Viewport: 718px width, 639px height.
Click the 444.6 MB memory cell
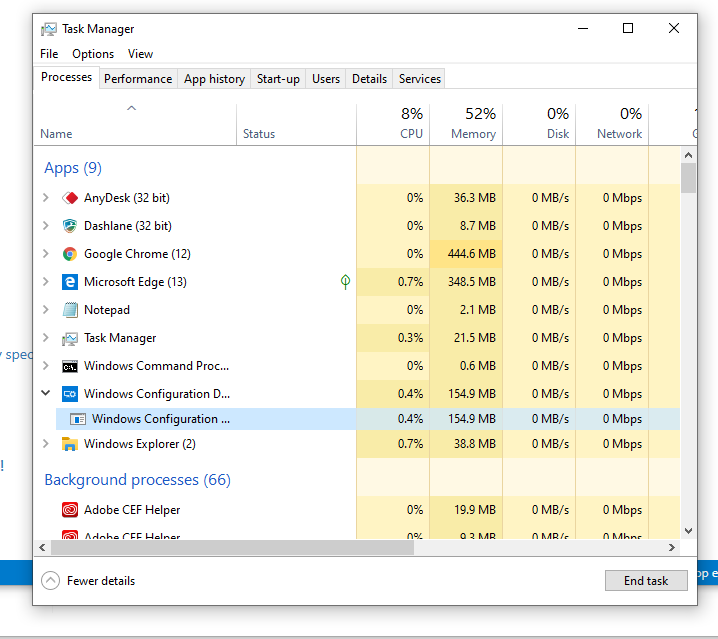point(466,254)
